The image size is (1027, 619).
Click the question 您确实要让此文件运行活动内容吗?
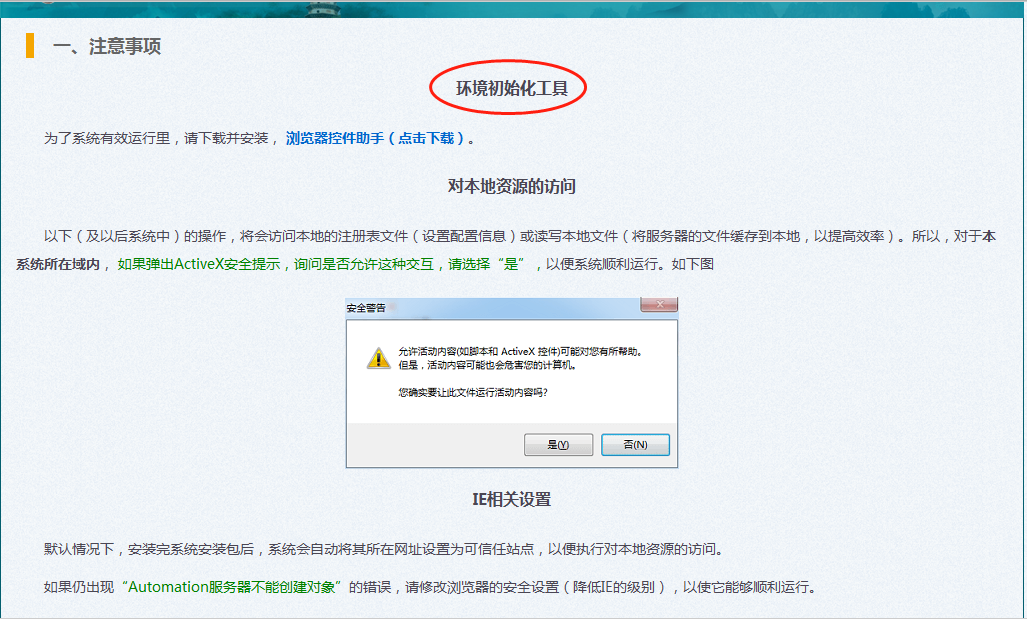coord(472,392)
